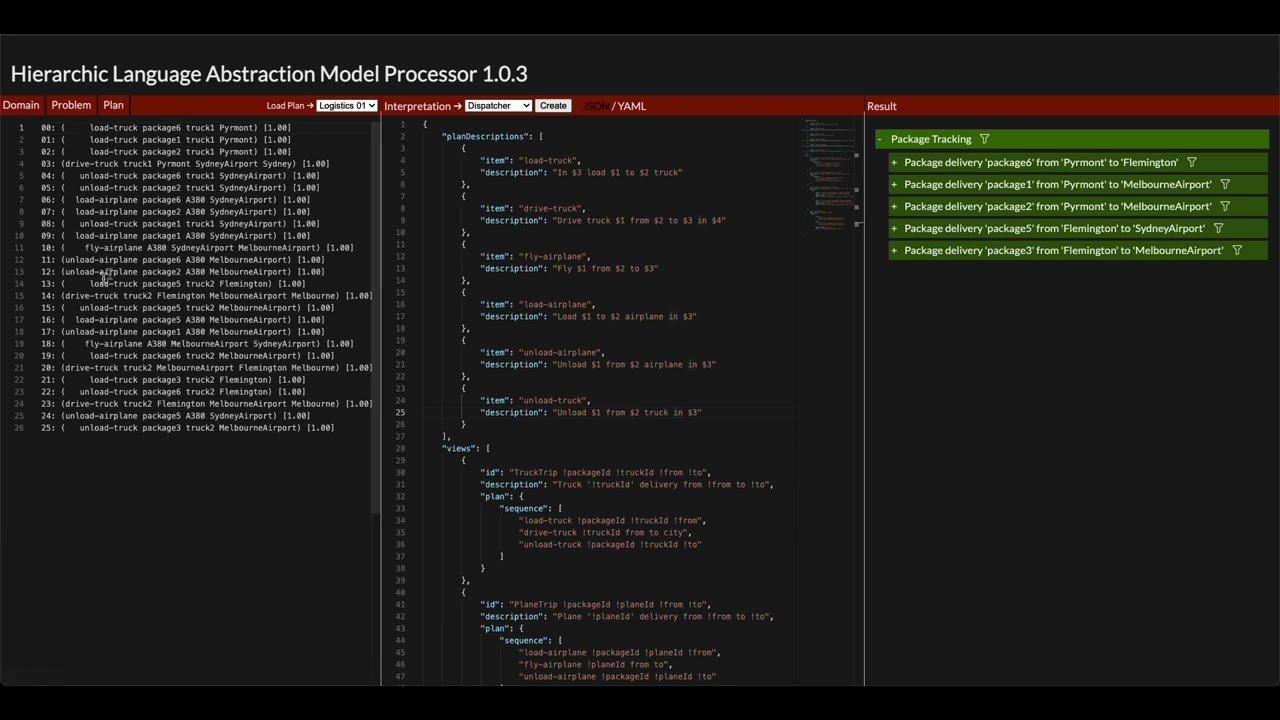Expand package1 Pyrmont to MelbourneAirport delivery

[x=894, y=184]
